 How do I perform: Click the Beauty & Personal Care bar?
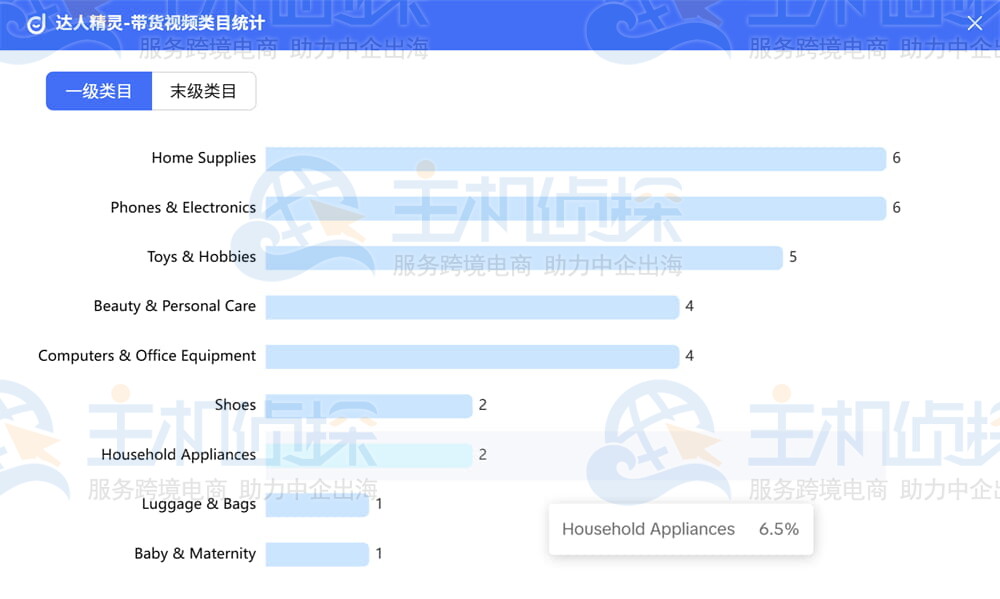[x=470, y=306]
